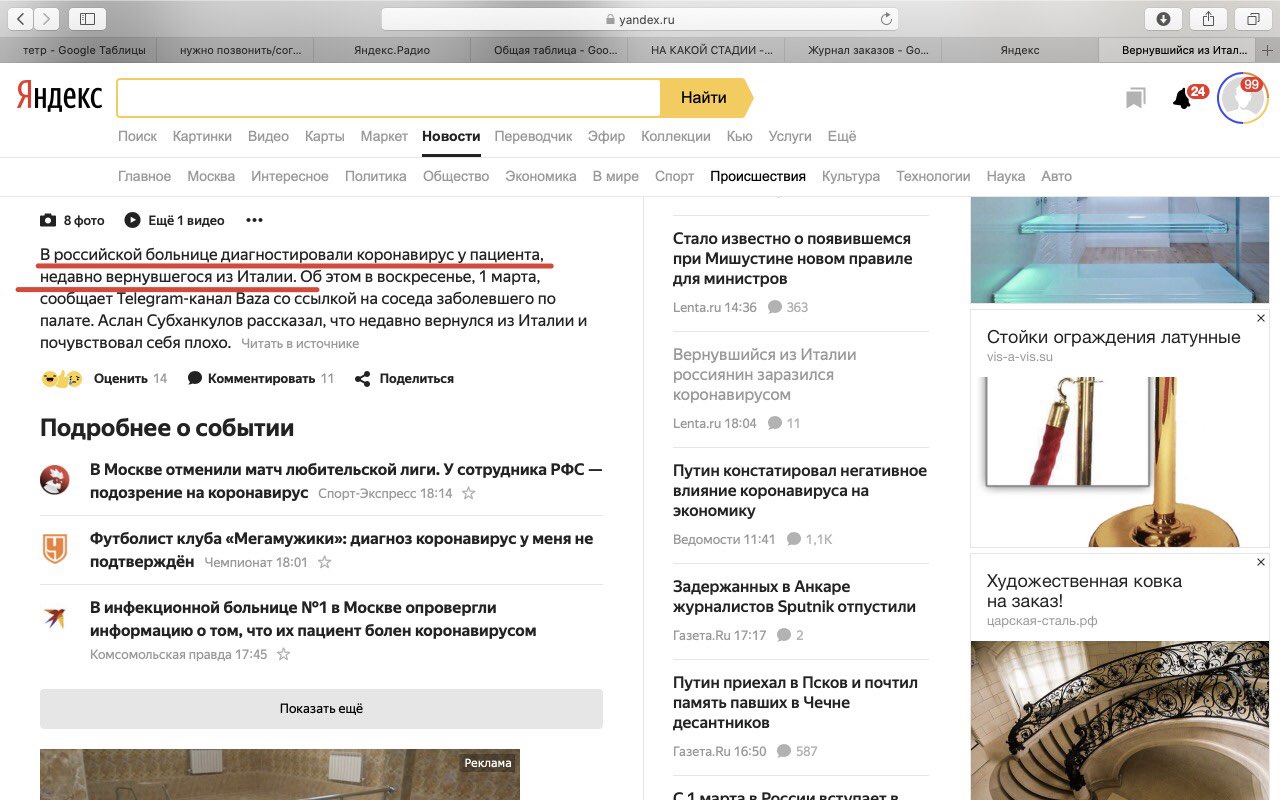Image resolution: width=1280 pixels, height=800 pixels.
Task: Toggle Safari sidebar button
Action: [x=88, y=18]
